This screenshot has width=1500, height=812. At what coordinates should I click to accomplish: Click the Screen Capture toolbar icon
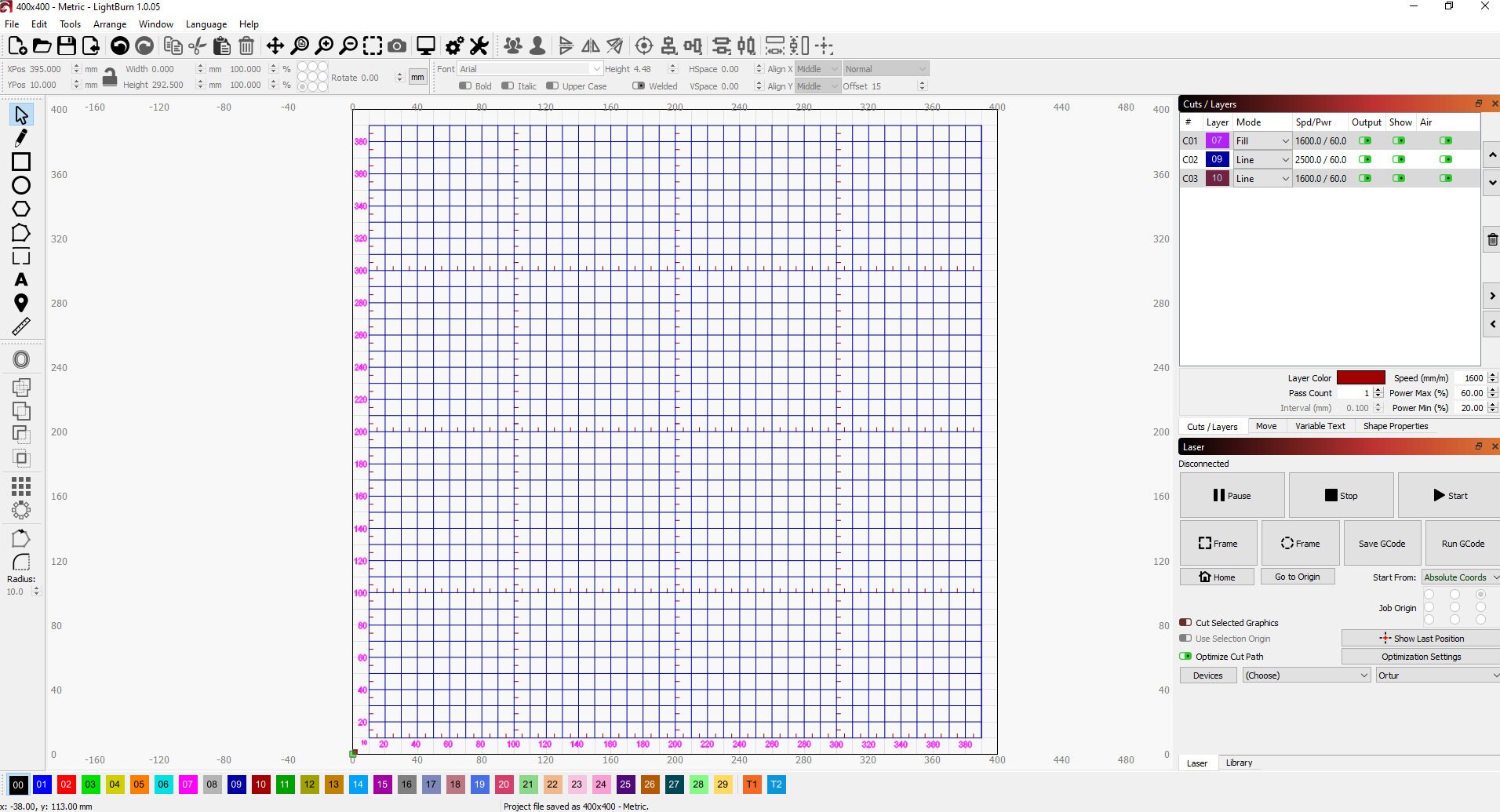[x=398, y=46]
